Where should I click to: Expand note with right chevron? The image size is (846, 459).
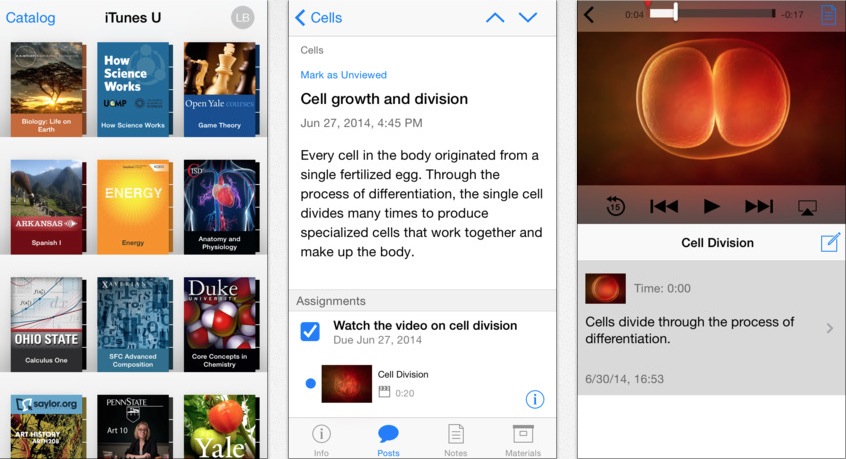tap(829, 328)
